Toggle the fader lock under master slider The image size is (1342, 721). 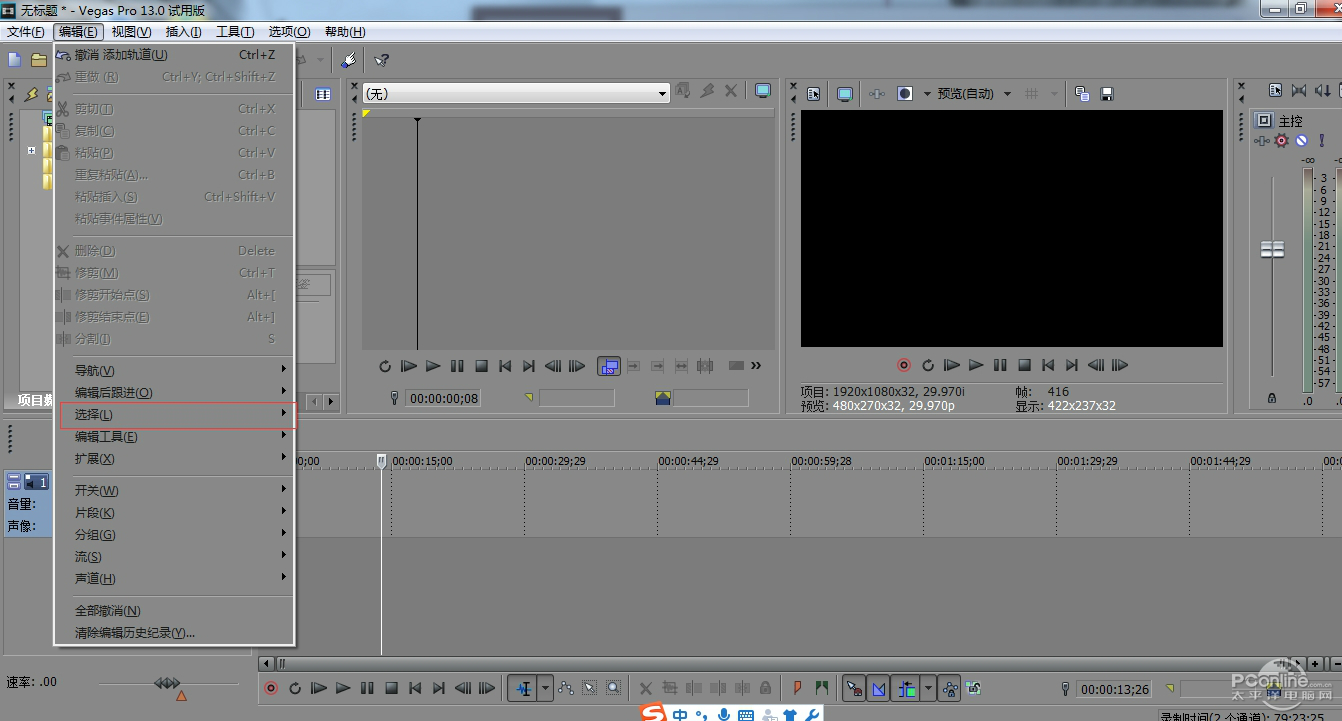[1272, 398]
